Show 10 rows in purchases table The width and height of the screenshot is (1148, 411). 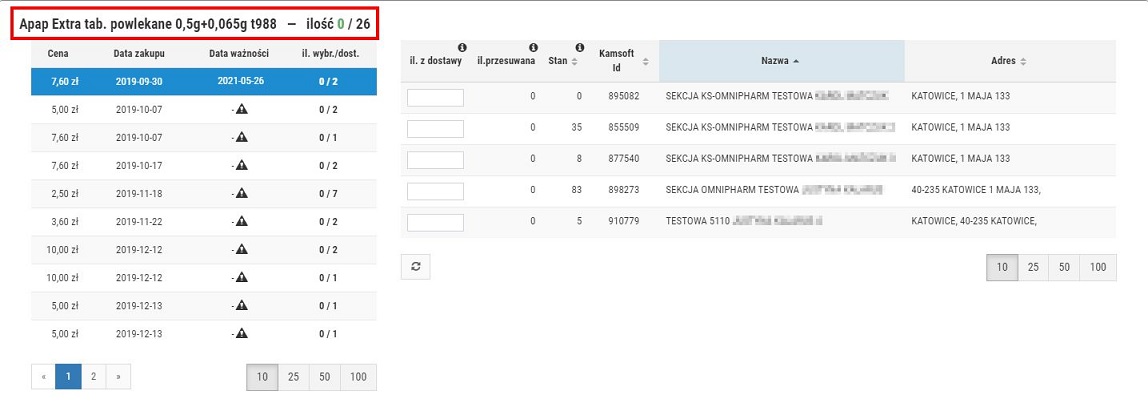(263, 377)
